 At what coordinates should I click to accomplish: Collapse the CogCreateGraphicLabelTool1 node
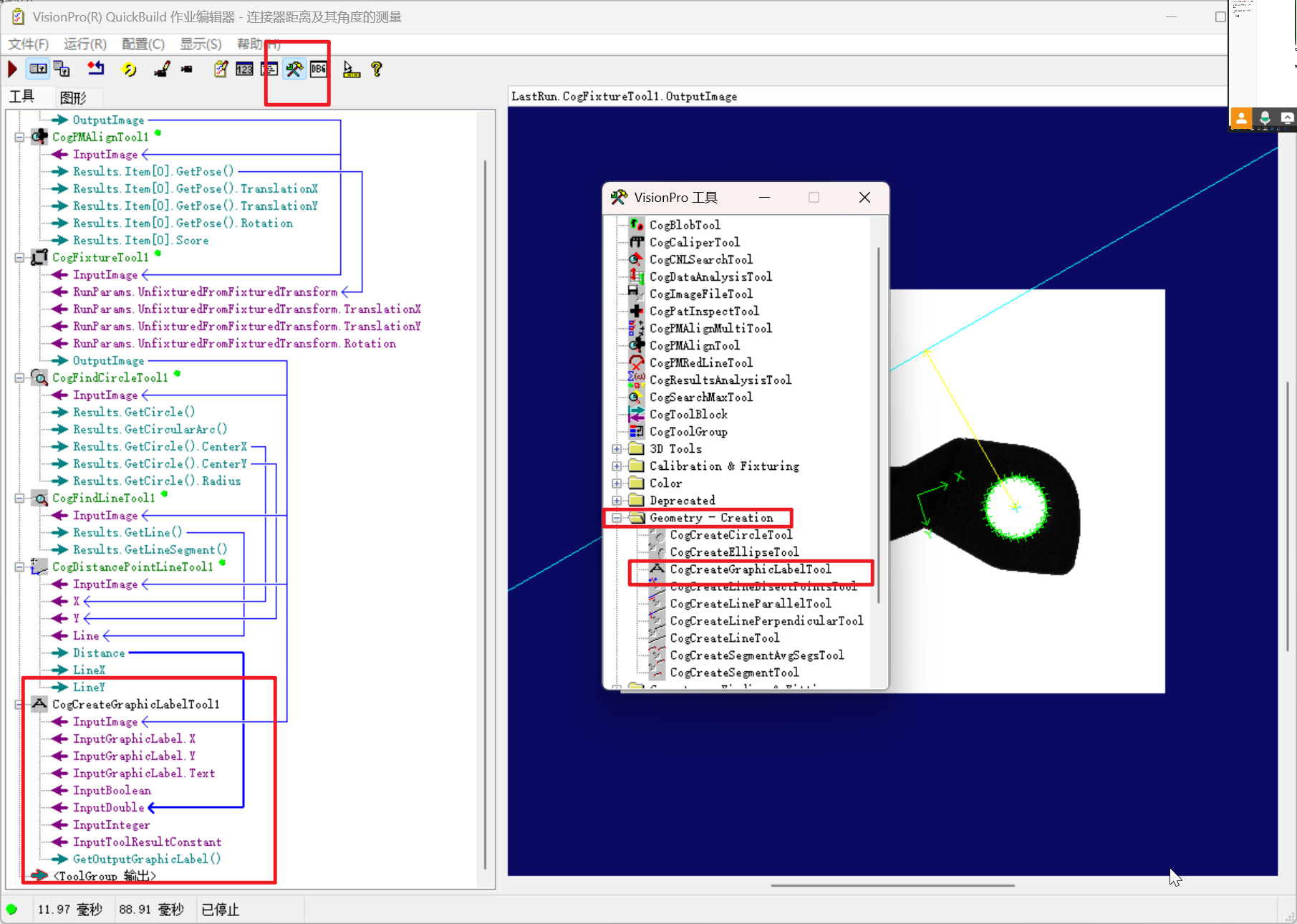(x=20, y=704)
